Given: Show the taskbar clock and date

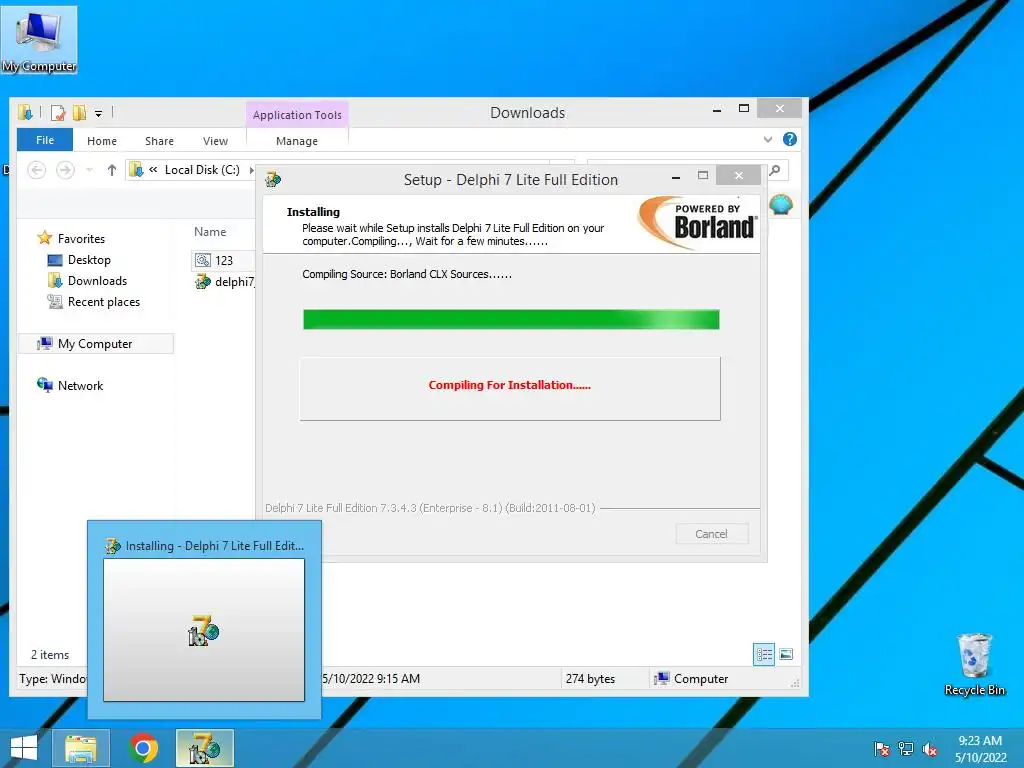Looking at the screenshot, I should 980,749.
